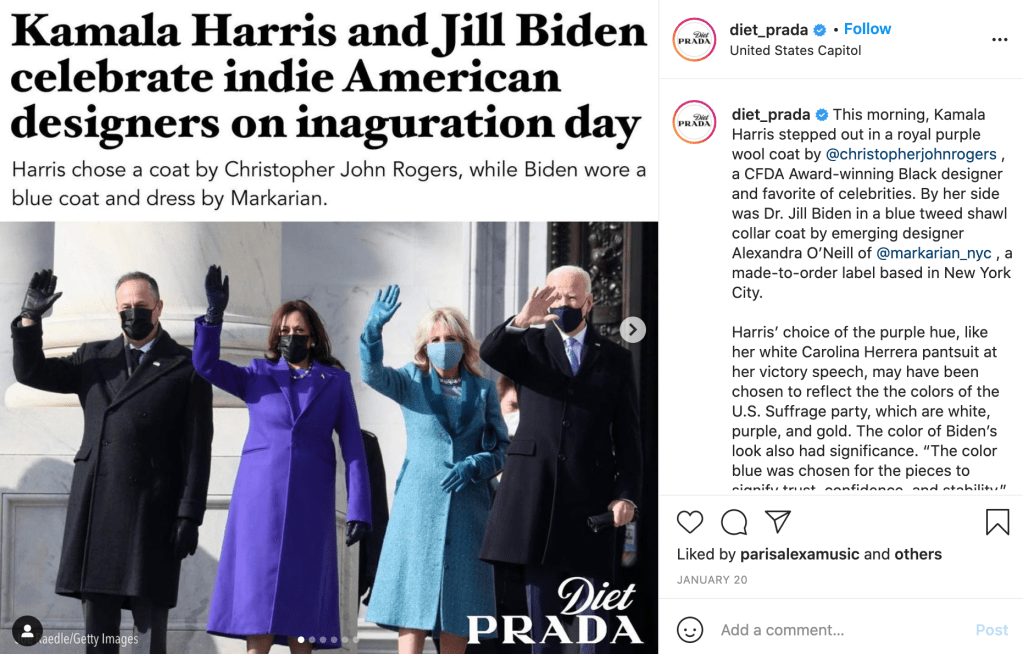The height and width of the screenshot is (654, 1023).
Task: Open the JANUARY 20 post date link
Action: (x=712, y=580)
